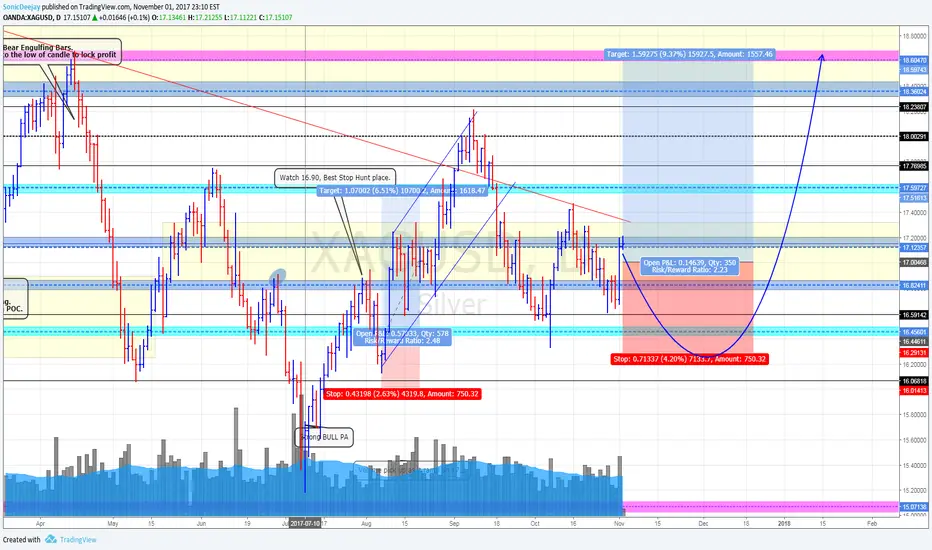This screenshot has height=550, width=932.
Task: Select the Stop 0.71337 (4.20%) red label
Action: coord(689,359)
